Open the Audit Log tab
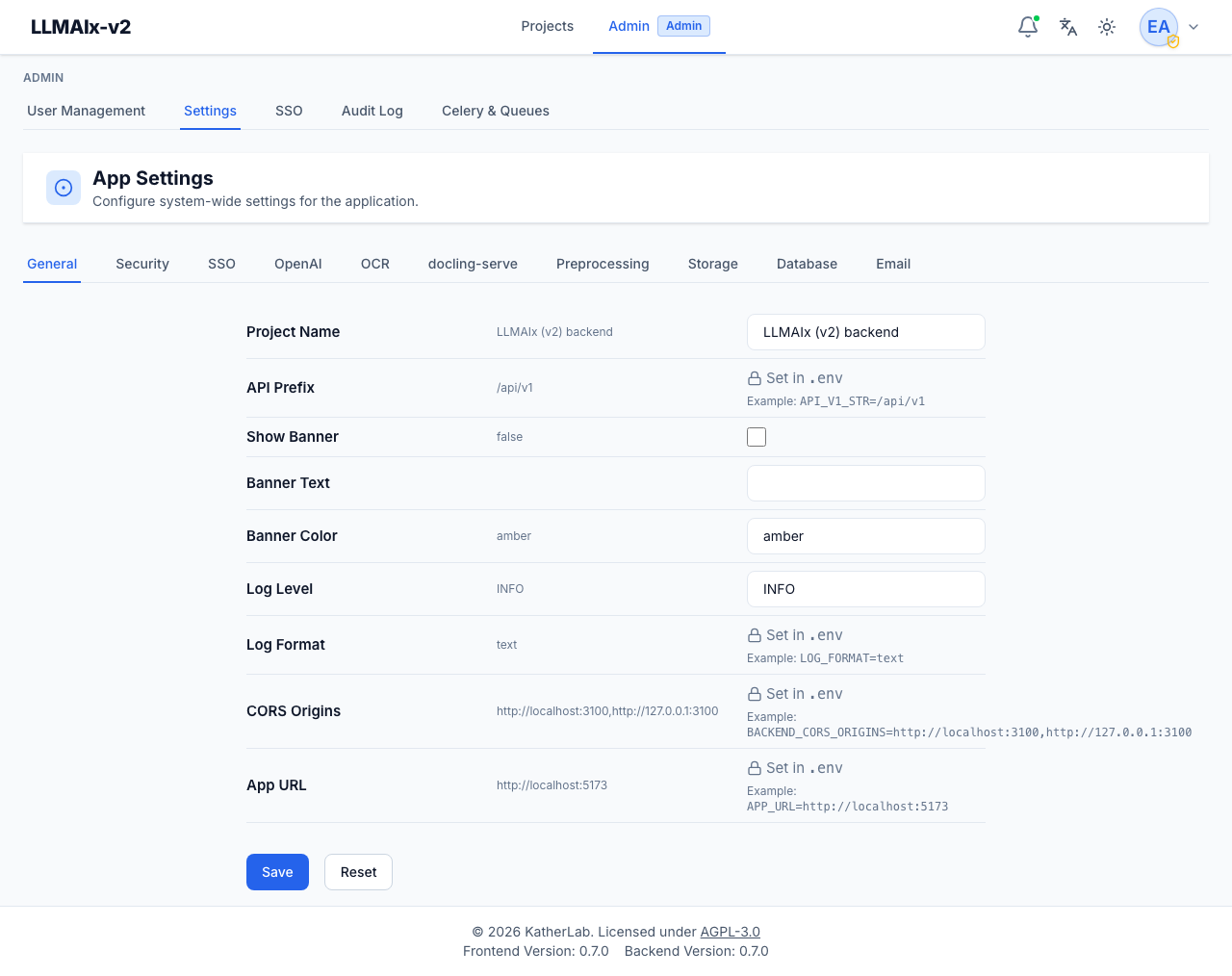1232x976 pixels. (372, 111)
